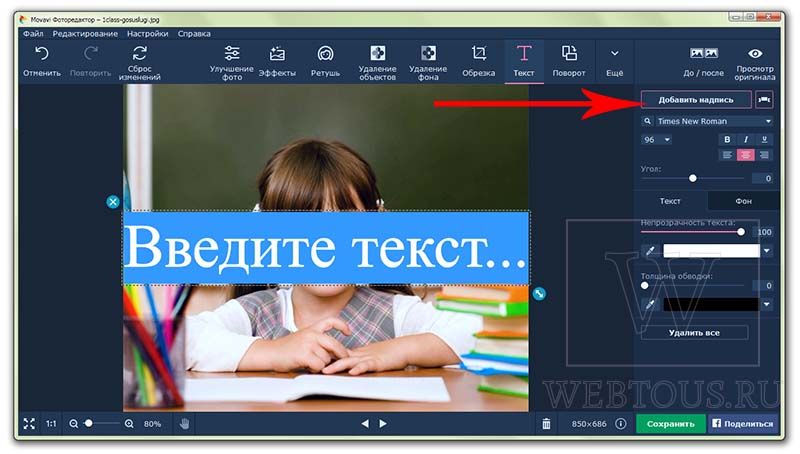Click the Сохранить save button
The height and width of the screenshot is (454, 800).
(670, 423)
